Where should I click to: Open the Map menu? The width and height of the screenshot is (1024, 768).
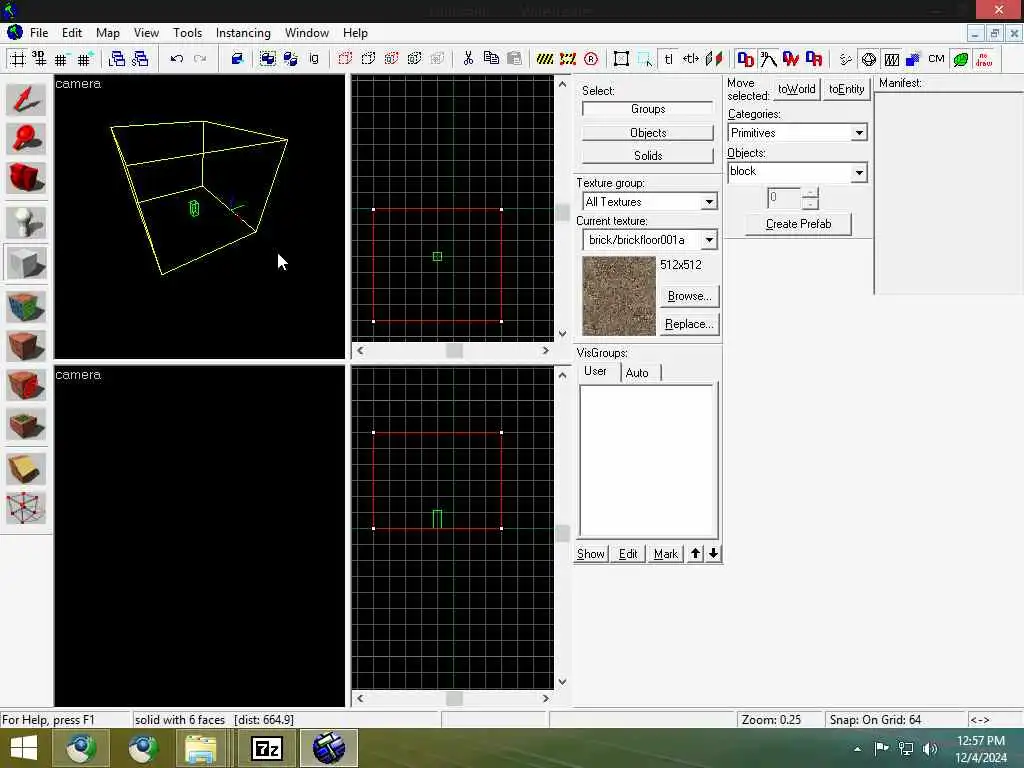[107, 33]
